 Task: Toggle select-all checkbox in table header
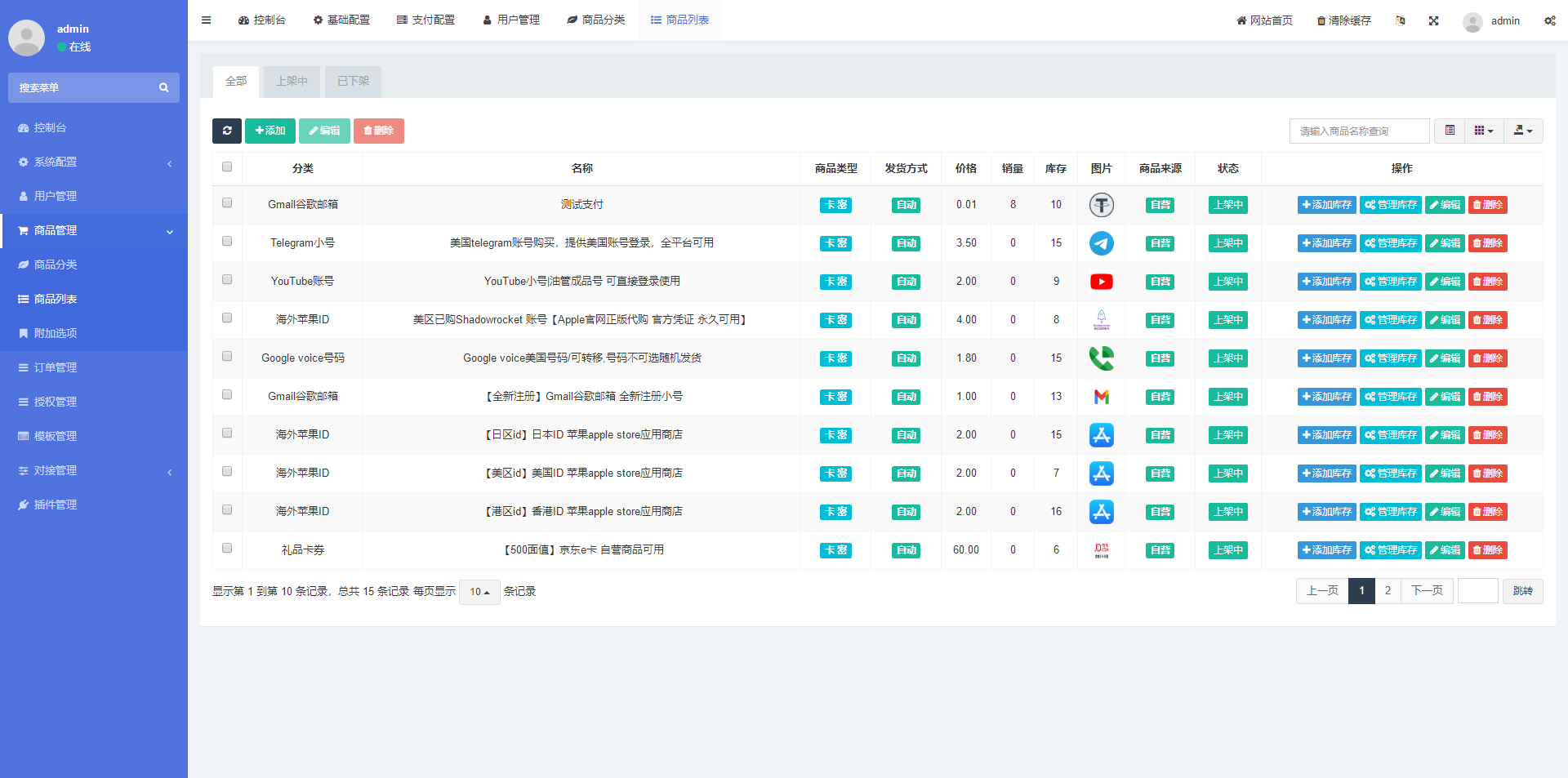click(227, 167)
